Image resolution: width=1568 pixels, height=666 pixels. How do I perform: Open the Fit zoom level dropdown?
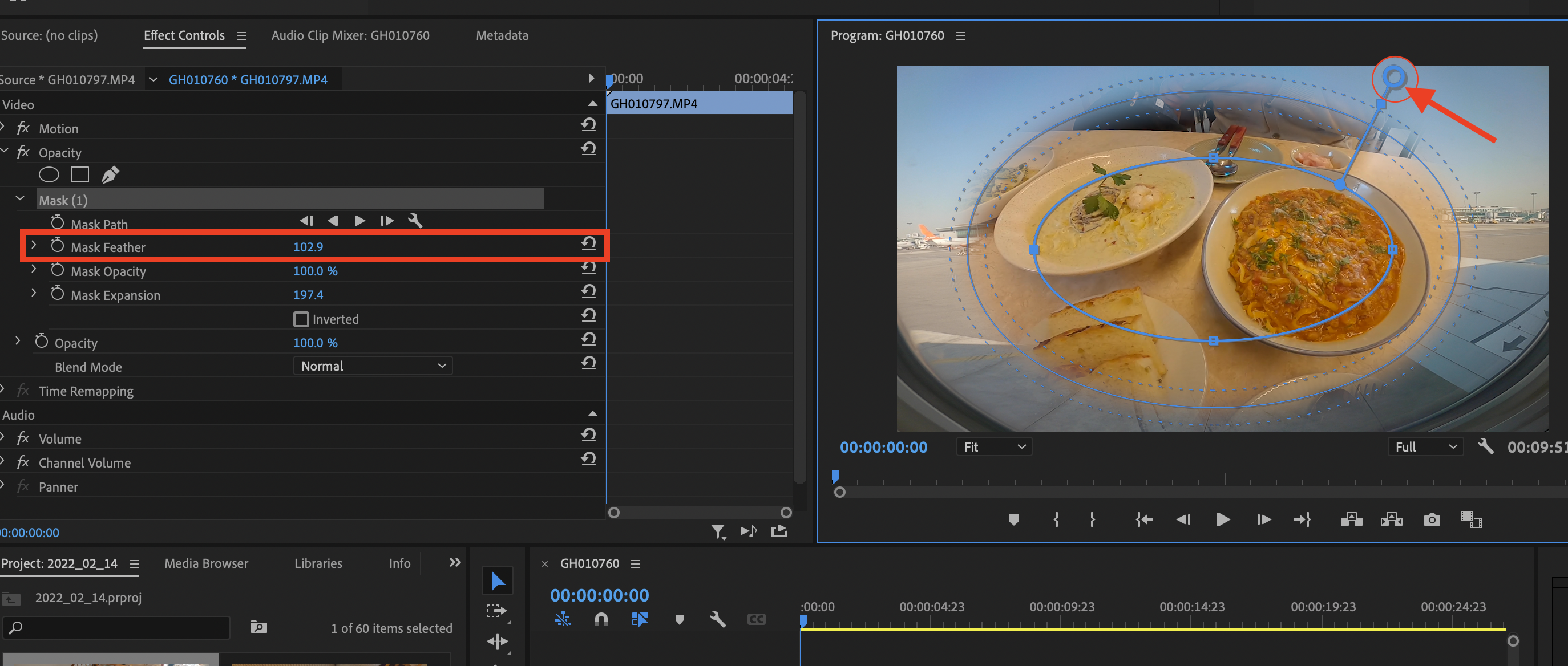pos(994,447)
